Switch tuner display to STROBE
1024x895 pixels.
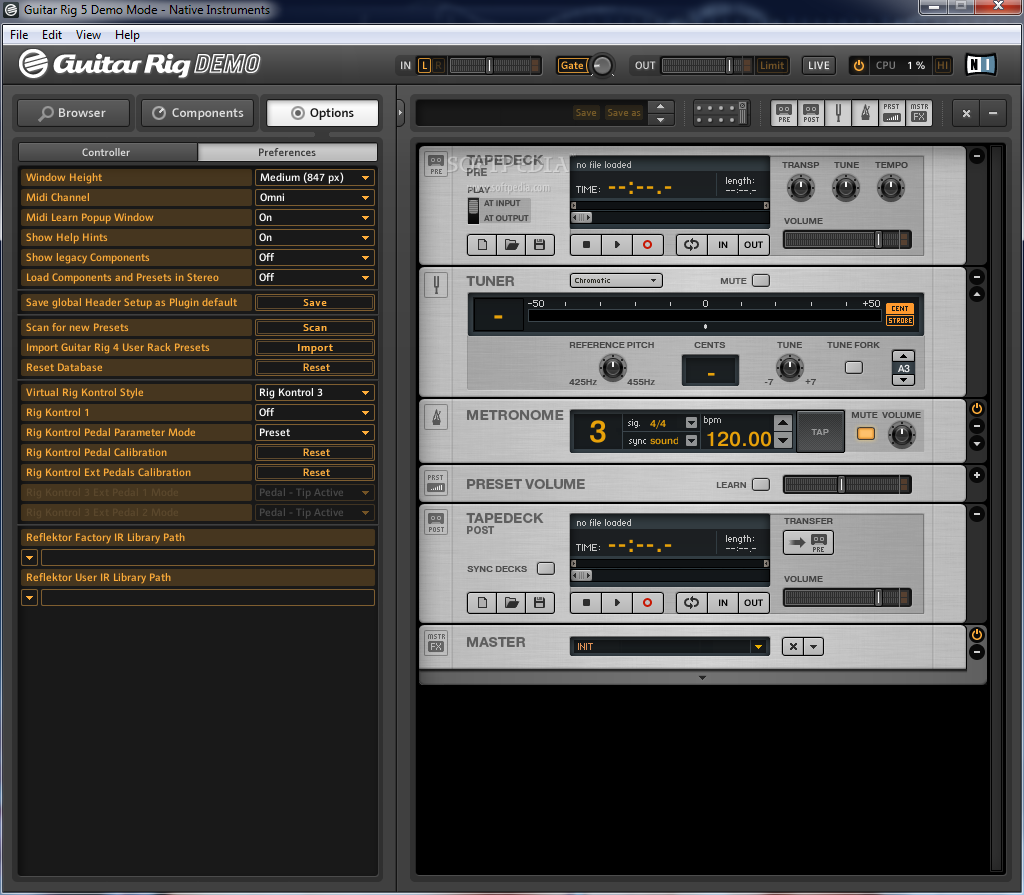[x=899, y=321]
